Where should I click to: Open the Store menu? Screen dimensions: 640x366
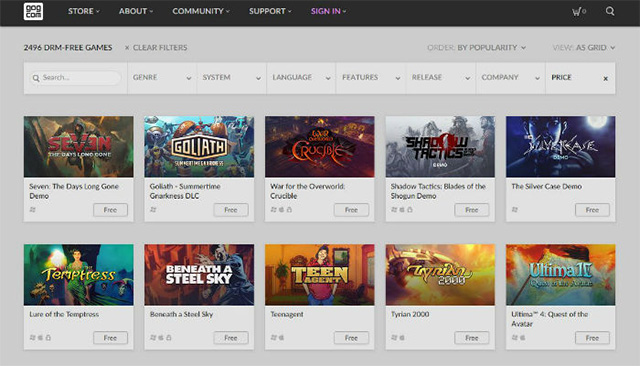tap(84, 11)
